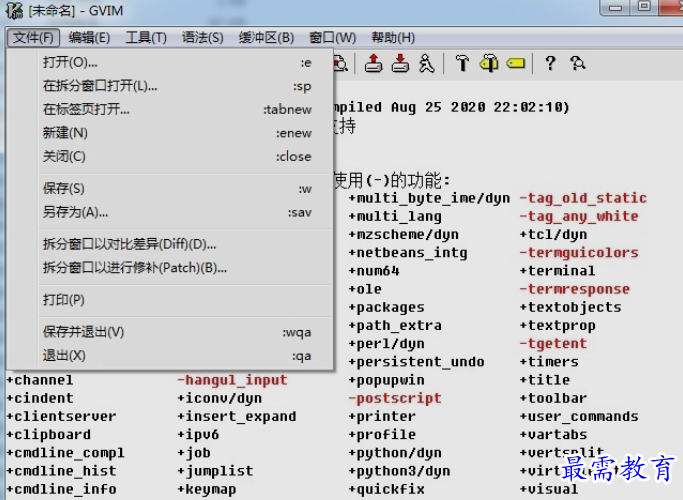Click the +num64 feature text
The width and height of the screenshot is (683, 500).
[374, 271]
